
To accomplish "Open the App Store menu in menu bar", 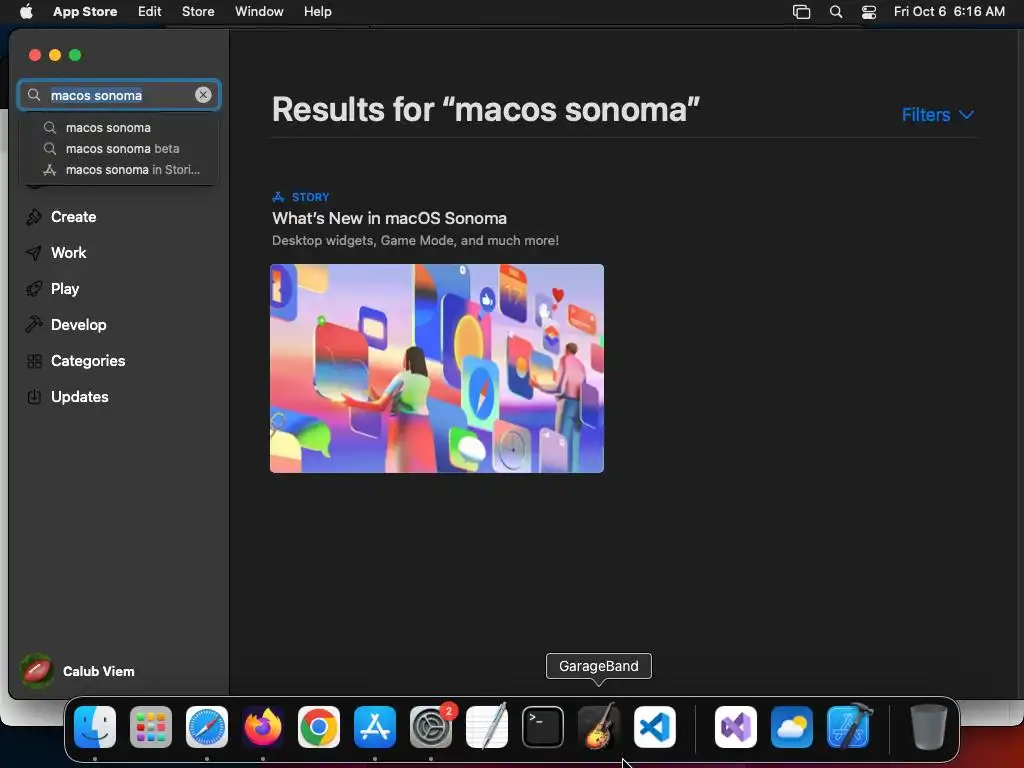I will 85,12.
